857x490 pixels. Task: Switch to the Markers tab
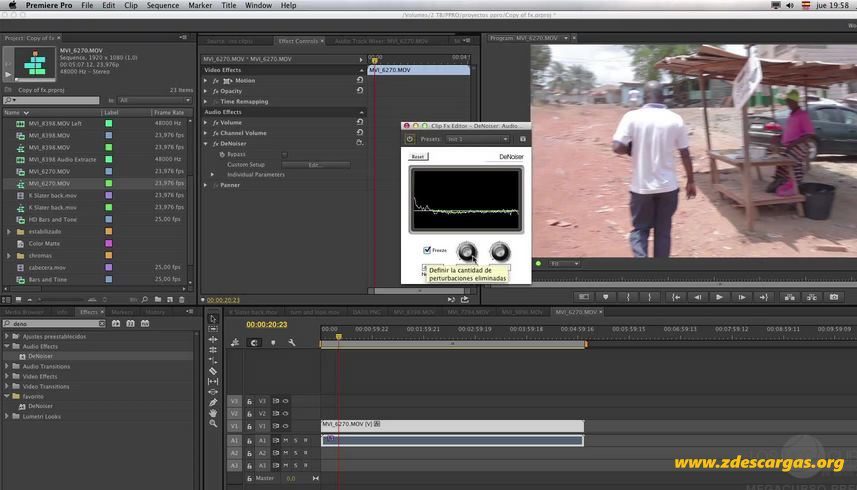pyautogui.click(x=122, y=312)
